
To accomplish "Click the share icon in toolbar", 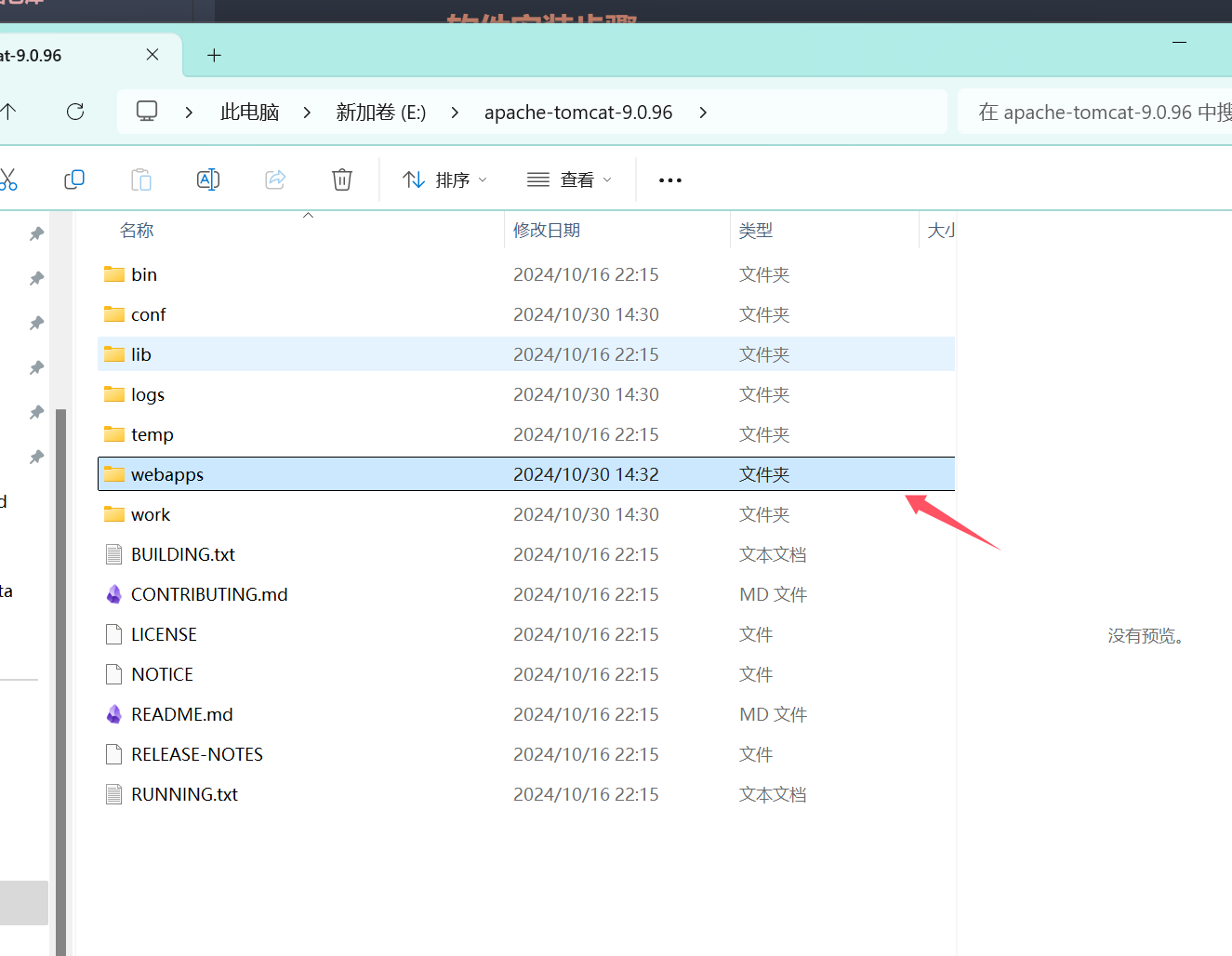I will click(275, 179).
